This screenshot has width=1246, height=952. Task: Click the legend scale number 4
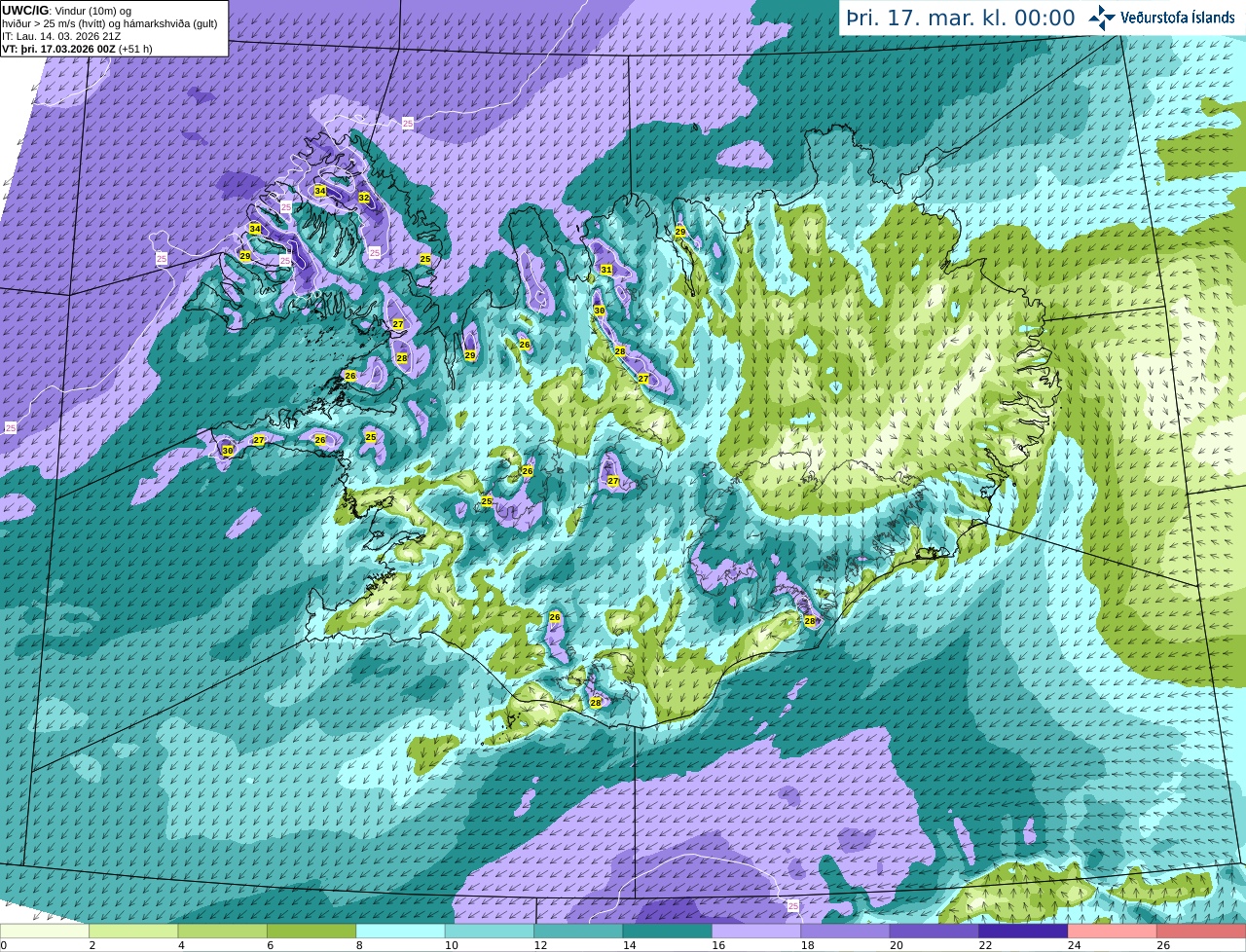(181, 945)
